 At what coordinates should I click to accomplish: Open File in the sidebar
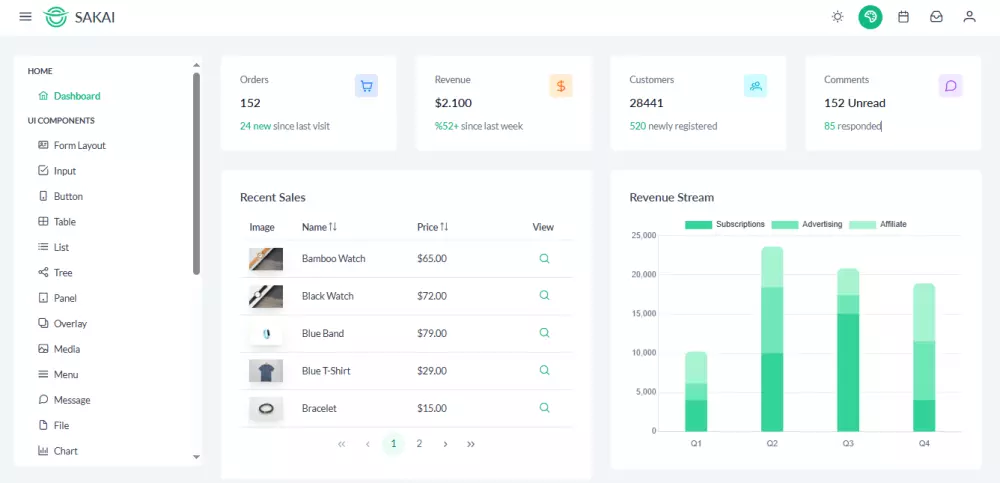click(54, 426)
